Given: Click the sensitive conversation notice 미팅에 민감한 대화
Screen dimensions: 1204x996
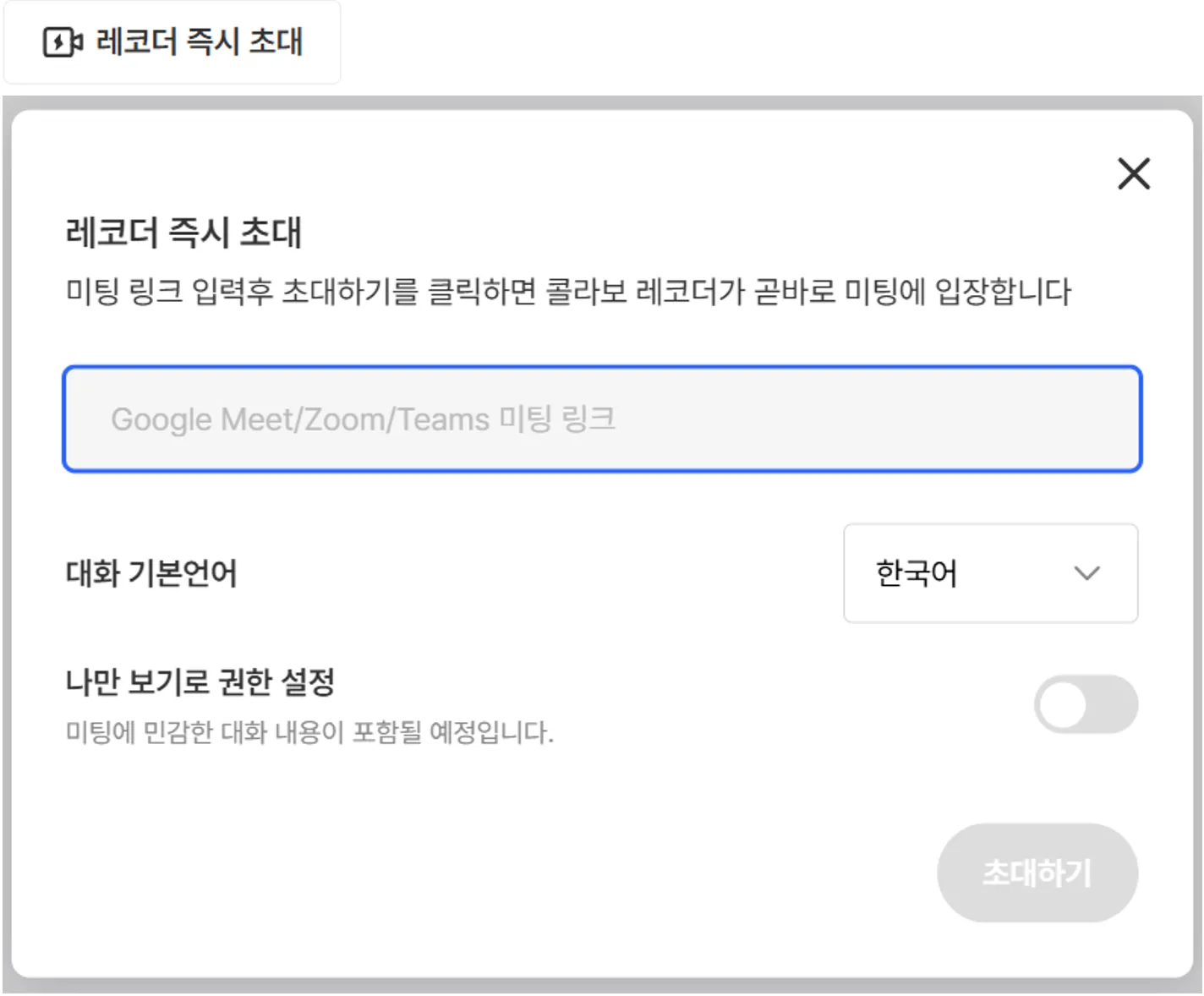Looking at the screenshot, I should tap(309, 731).
